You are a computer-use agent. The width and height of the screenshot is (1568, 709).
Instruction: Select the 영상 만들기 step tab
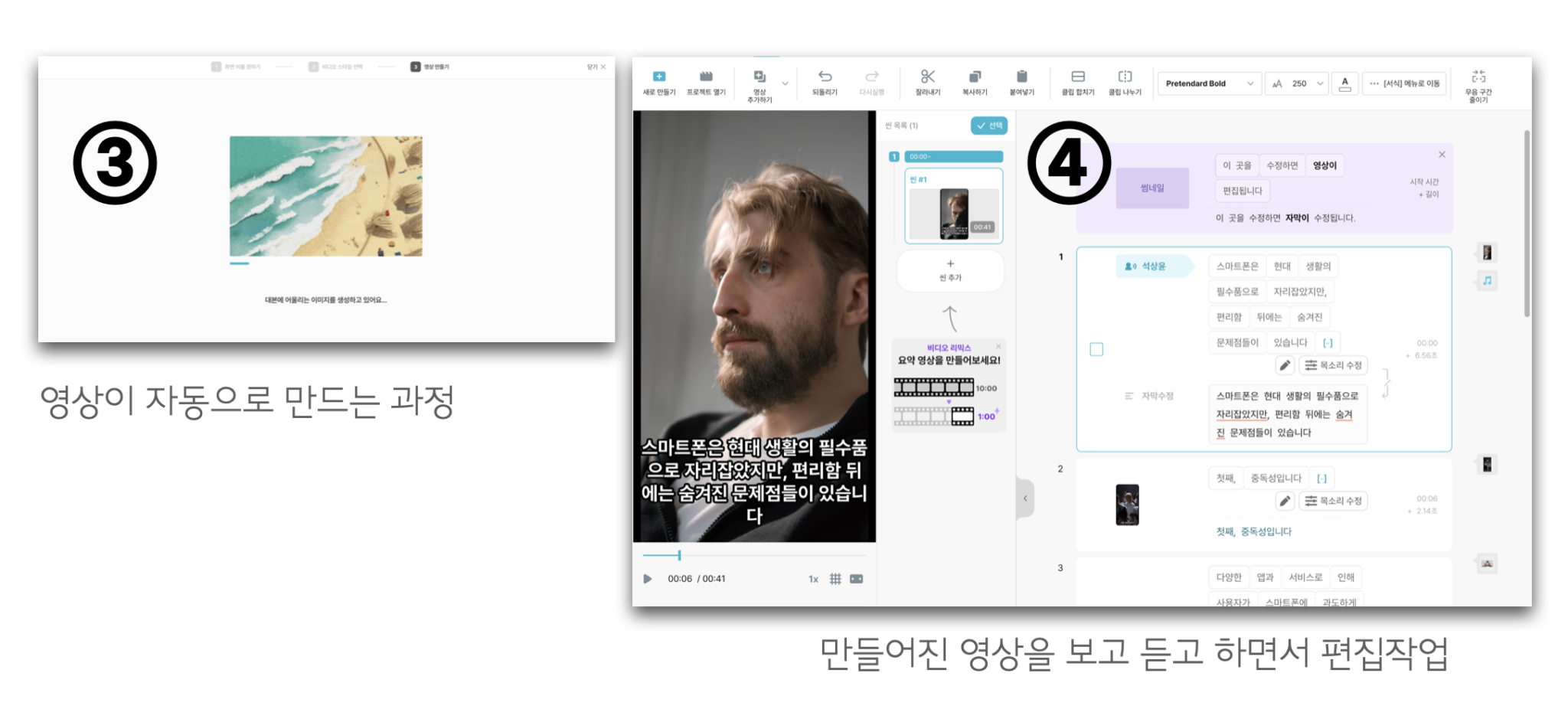click(x=433, y=66)
